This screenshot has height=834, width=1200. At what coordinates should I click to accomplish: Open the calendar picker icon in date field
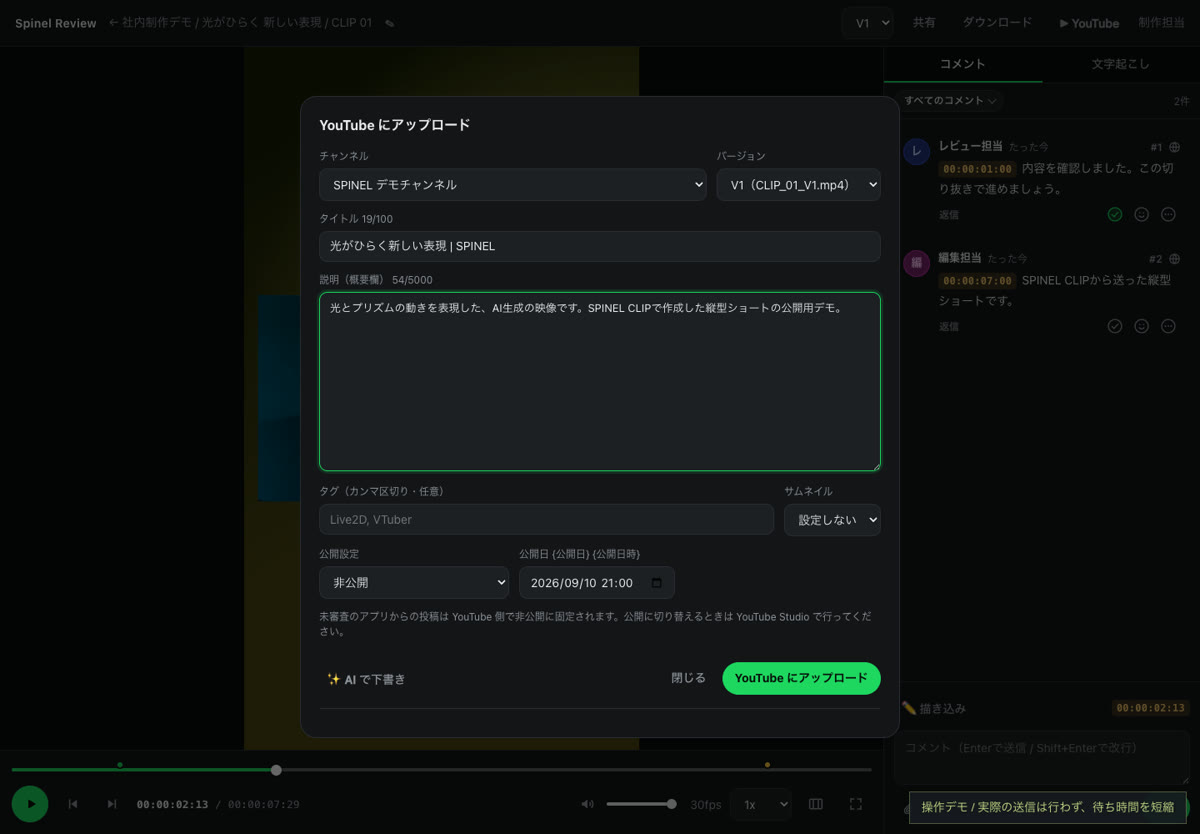click(657, 583)
